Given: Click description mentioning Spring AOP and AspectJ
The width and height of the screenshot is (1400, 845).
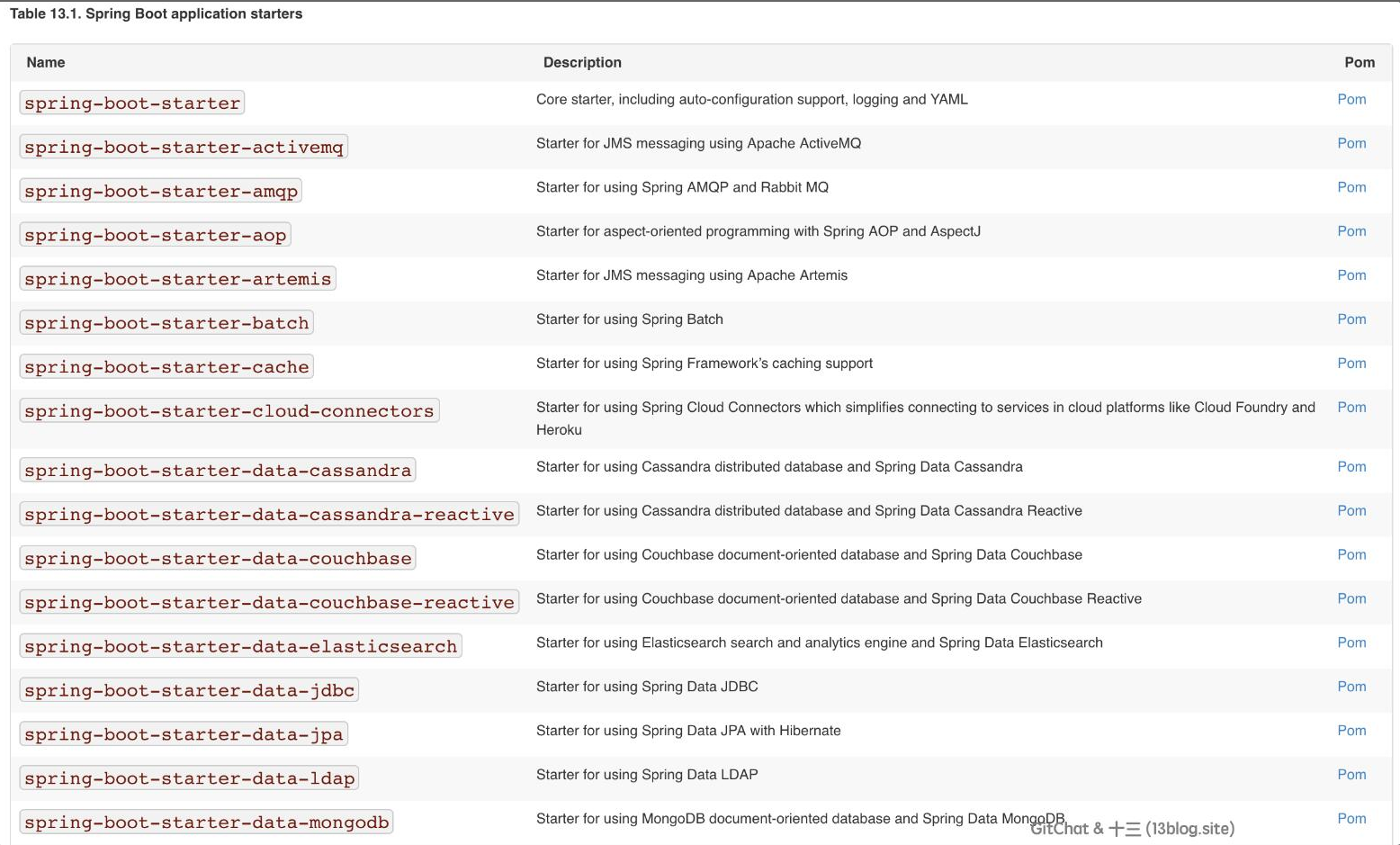Looking at the screenshot, I should [758, 231].
